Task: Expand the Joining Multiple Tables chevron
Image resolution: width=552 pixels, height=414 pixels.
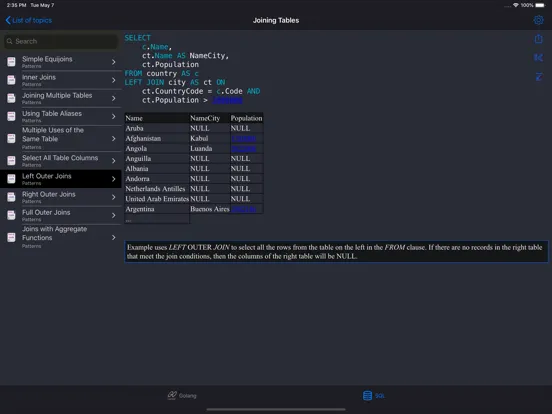Action: (113, 98)
